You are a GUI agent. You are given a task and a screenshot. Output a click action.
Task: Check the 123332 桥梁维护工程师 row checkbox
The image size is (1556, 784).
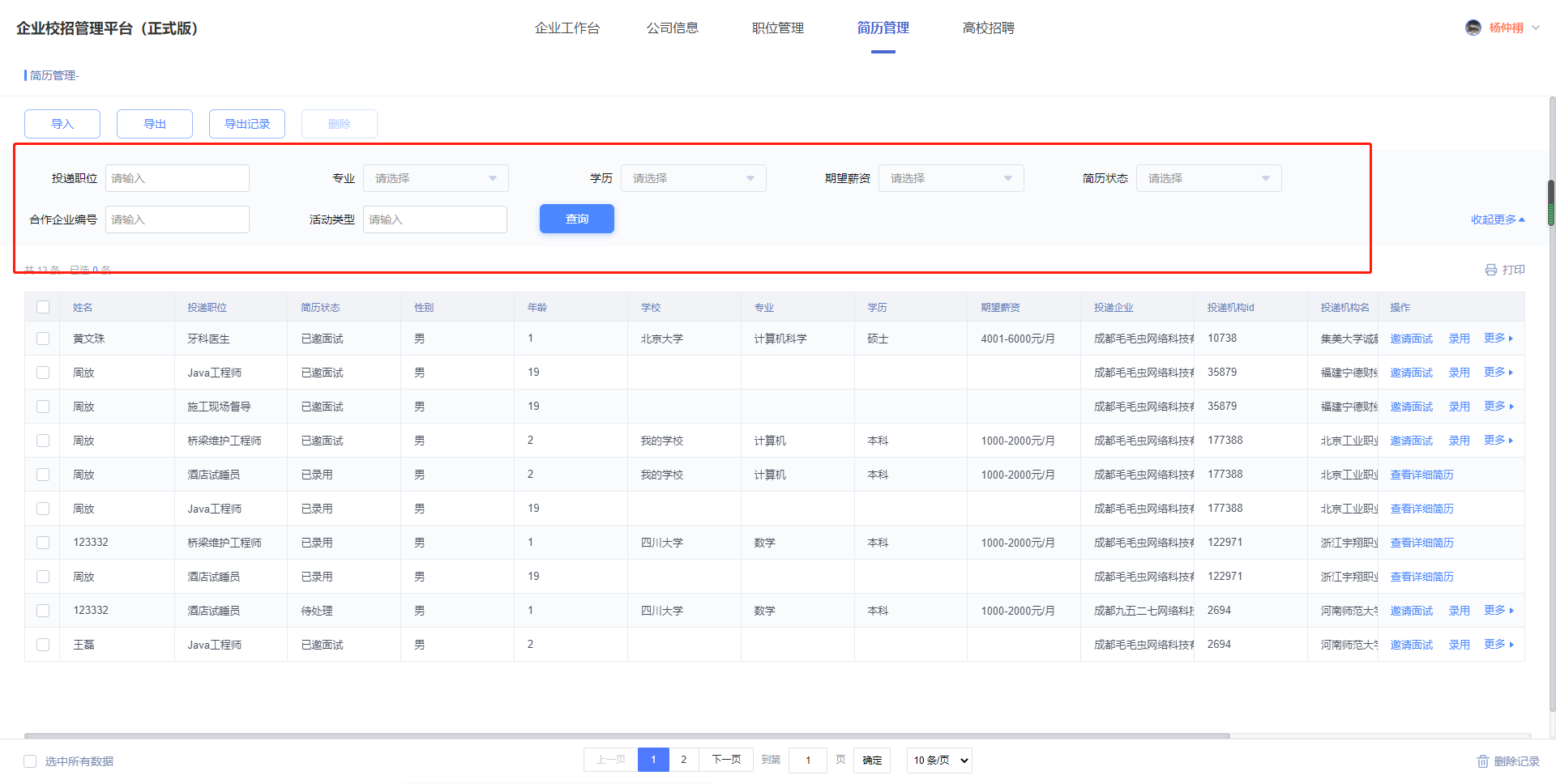(43, 543)
